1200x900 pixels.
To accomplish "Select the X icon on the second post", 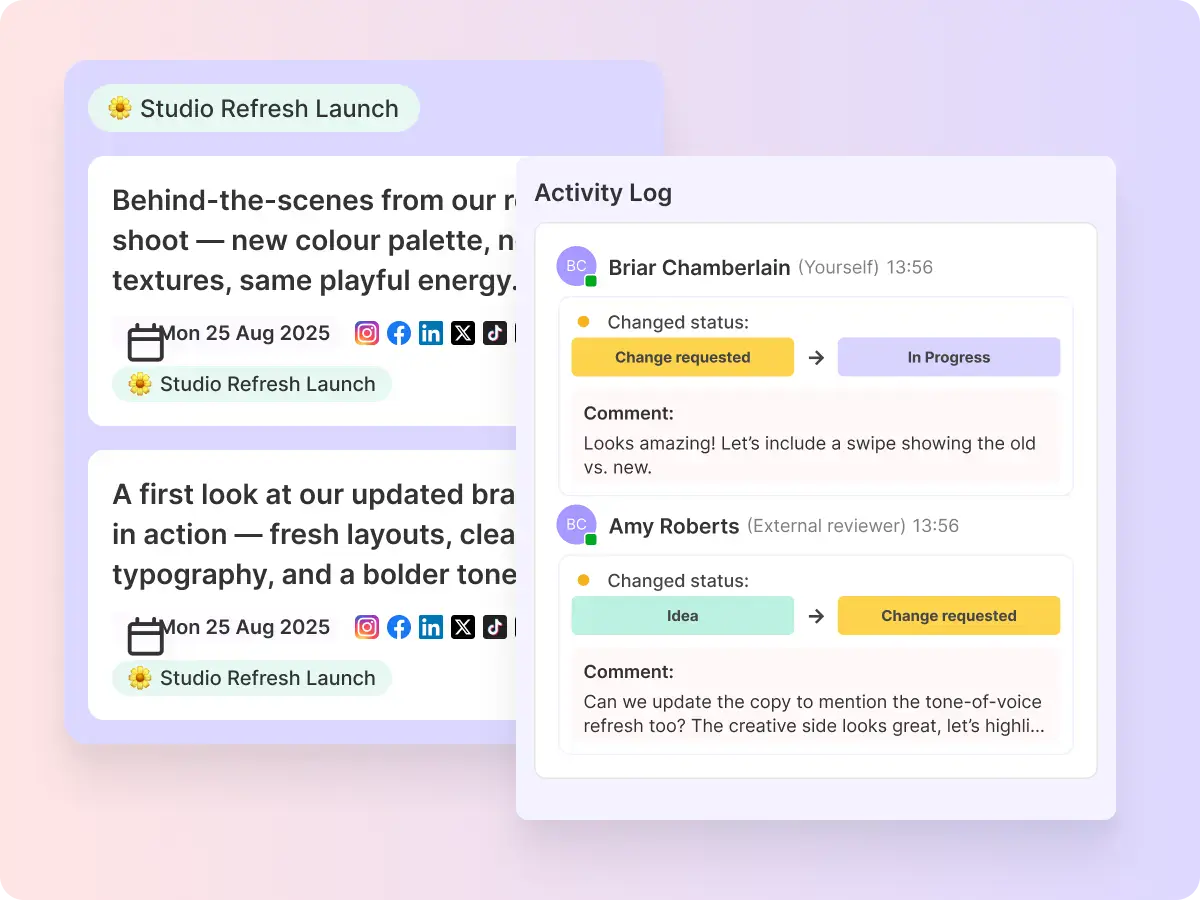I will pyautogui.click(x=463, y=627).
